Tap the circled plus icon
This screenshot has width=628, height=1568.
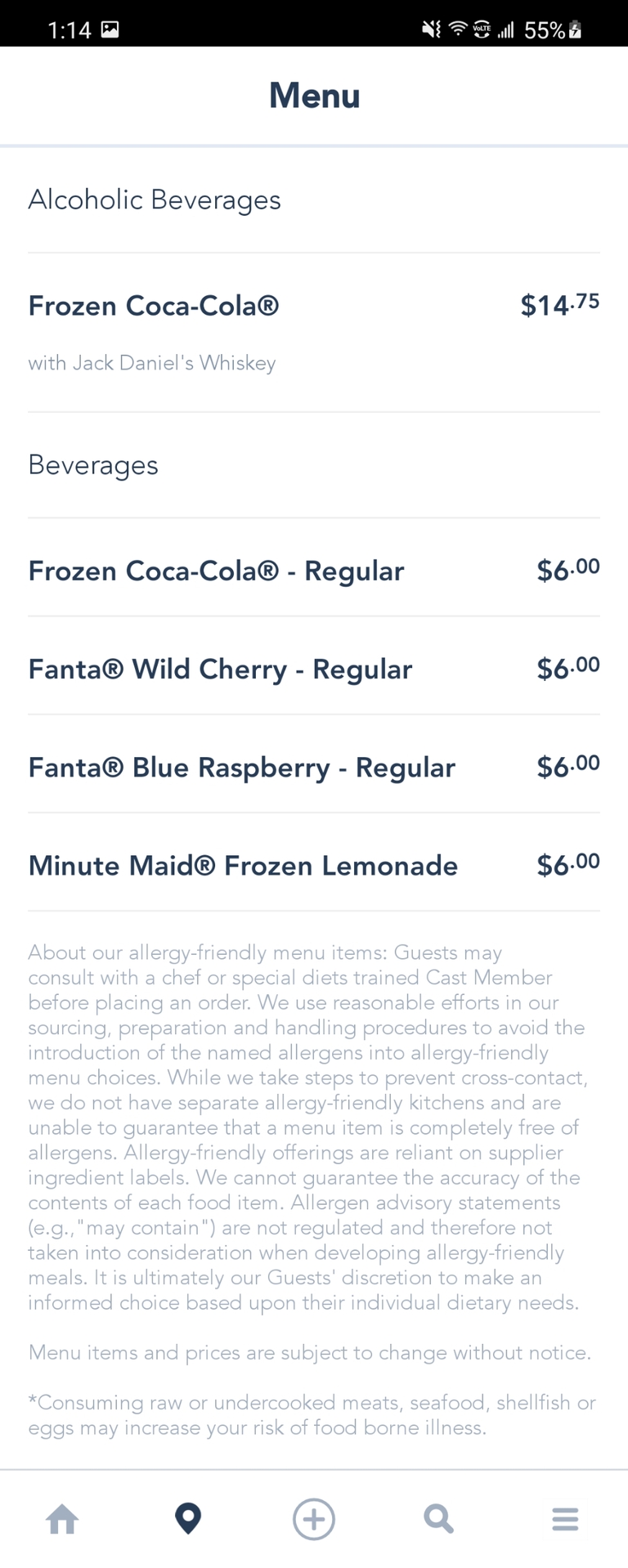pos(314,1519)
